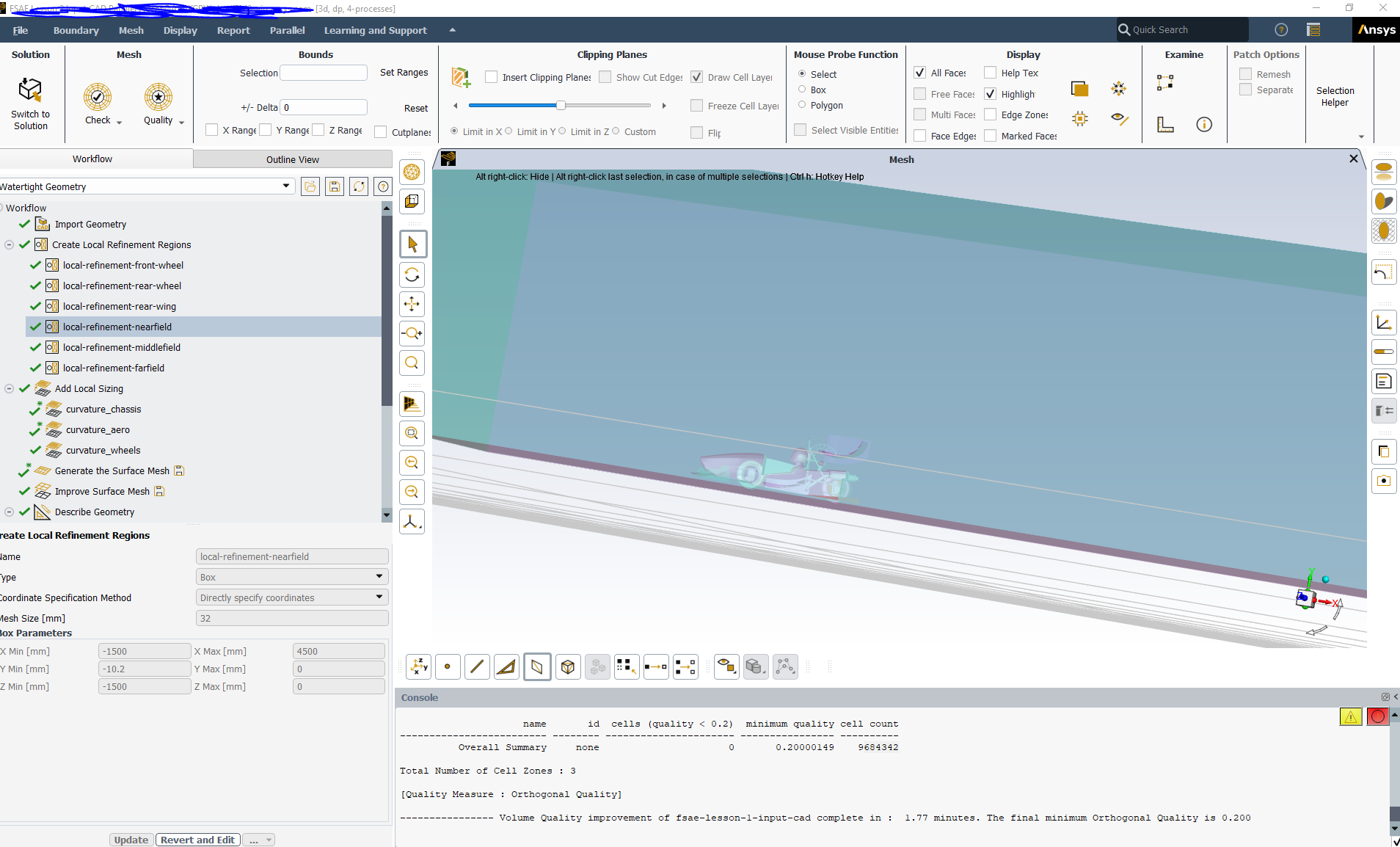Select the Polygon mouse probe option

click(x=802, y=105)
